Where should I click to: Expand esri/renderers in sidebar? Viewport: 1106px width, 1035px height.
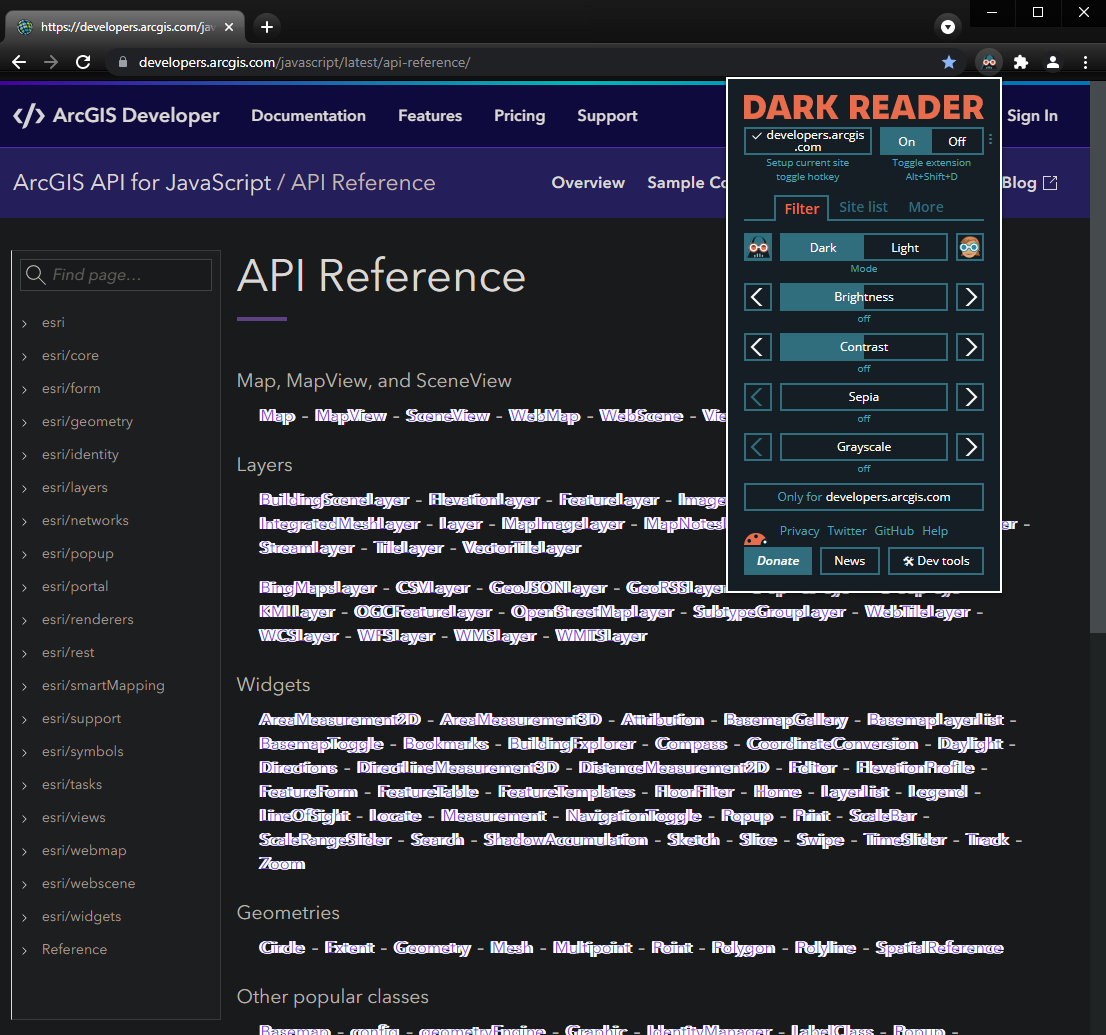pos(25,620)
